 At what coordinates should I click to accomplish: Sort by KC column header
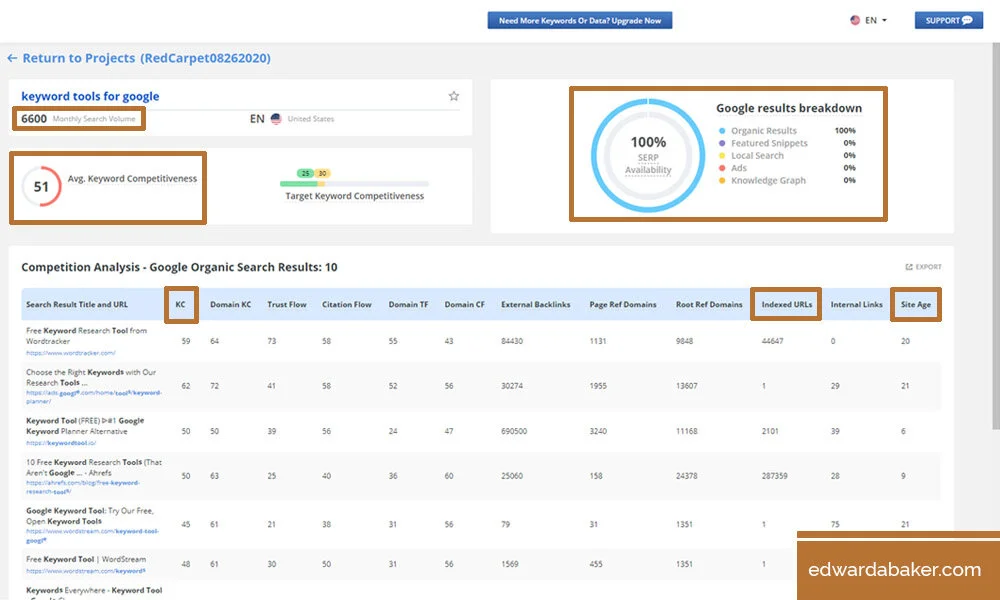(180, 304)
